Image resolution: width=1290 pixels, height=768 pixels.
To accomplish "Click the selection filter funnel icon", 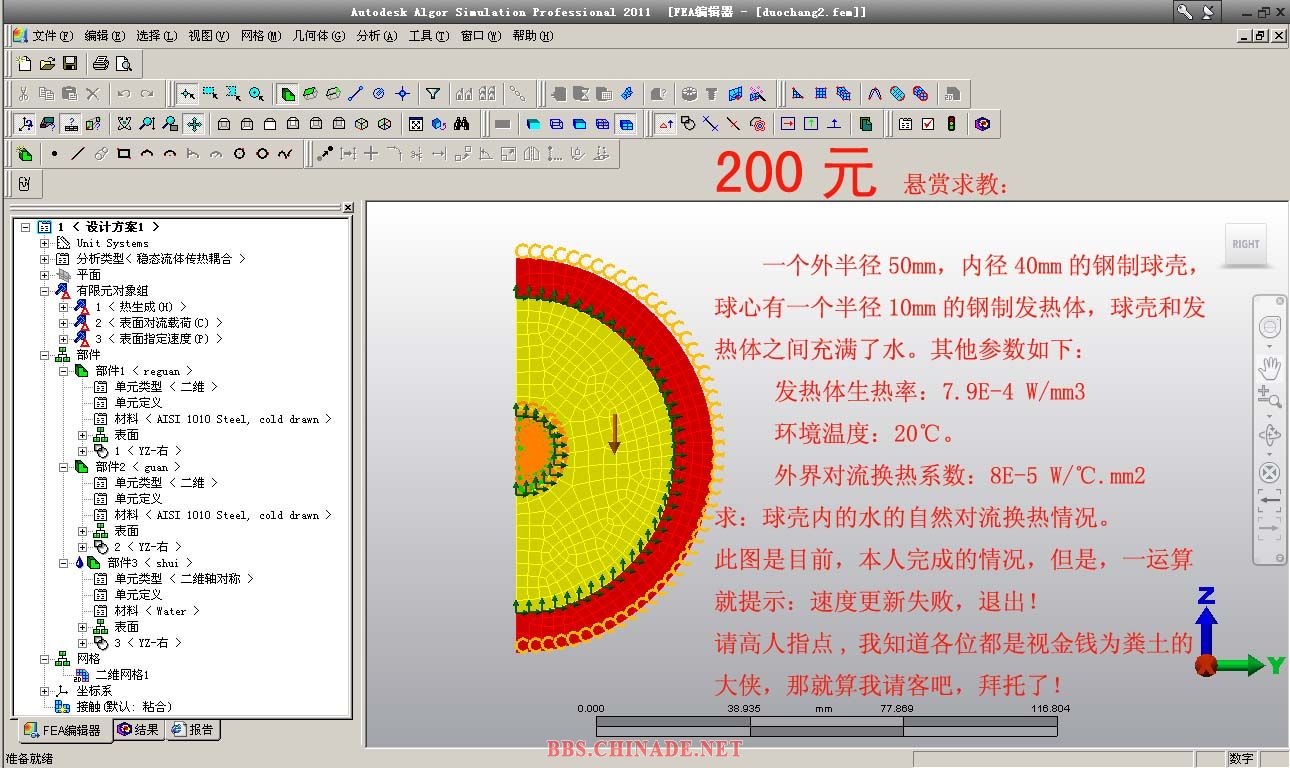I will pos(432,94).
